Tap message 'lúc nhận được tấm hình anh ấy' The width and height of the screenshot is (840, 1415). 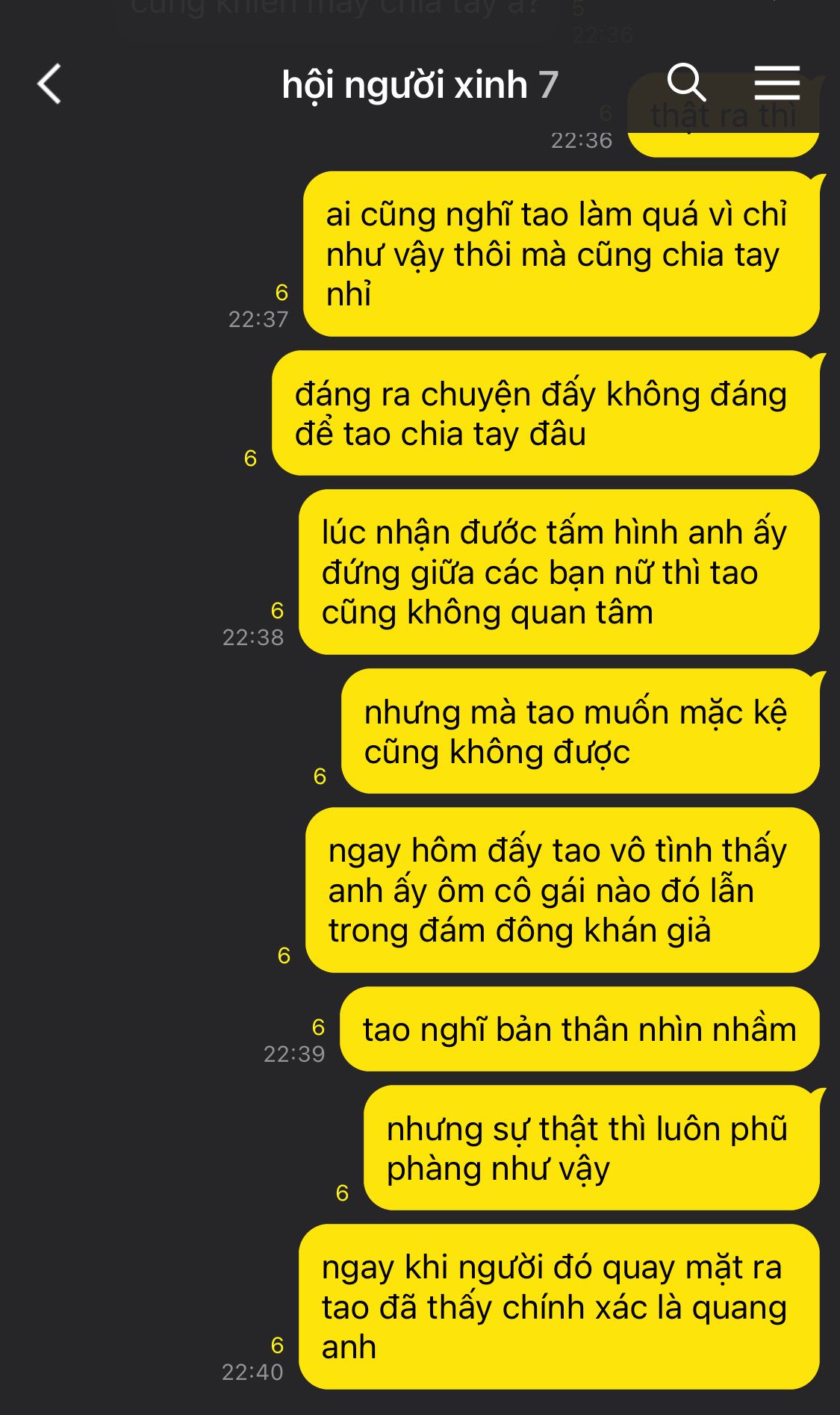[x=559, y=572]
